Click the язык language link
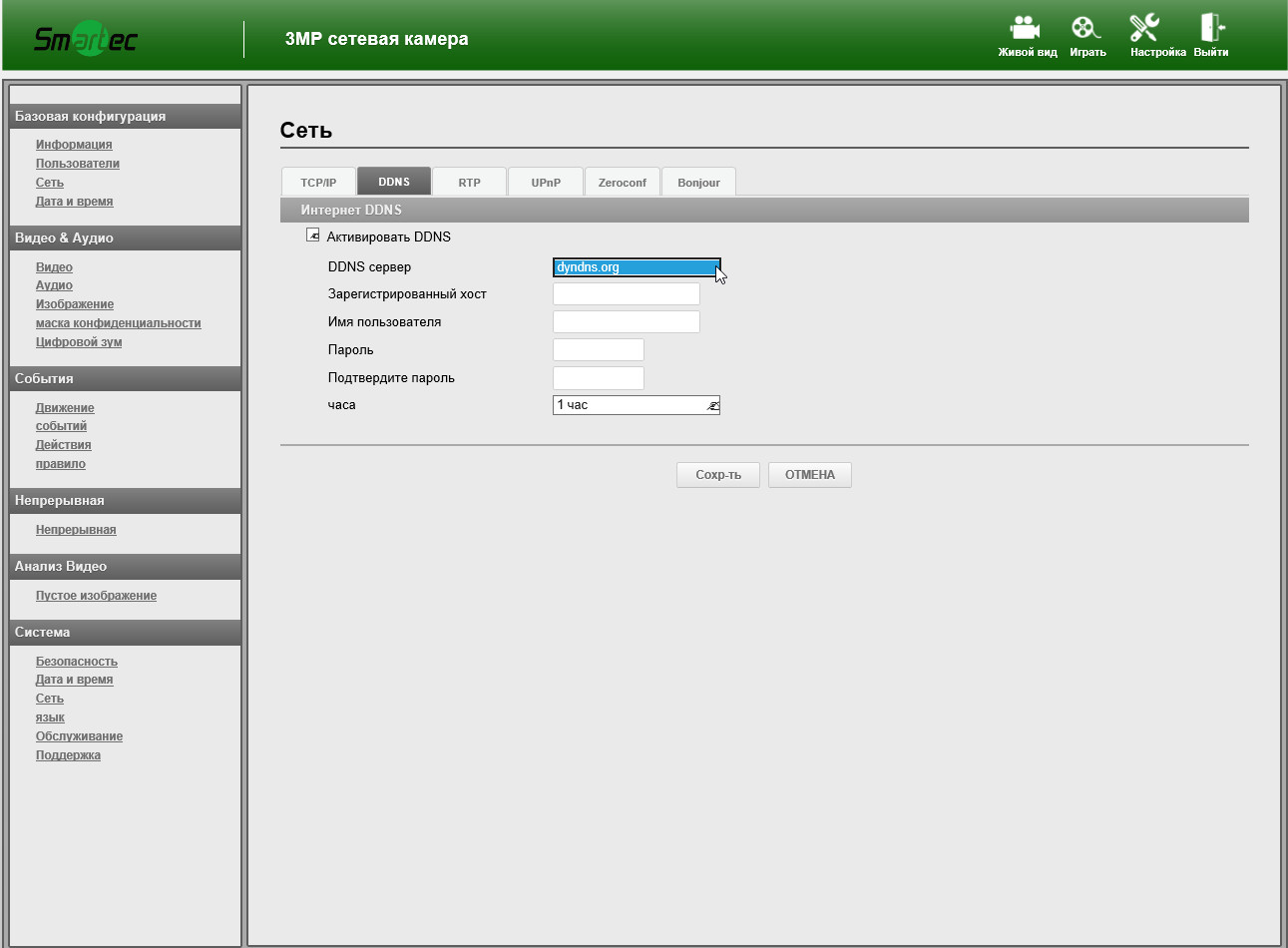 (50, 717)
